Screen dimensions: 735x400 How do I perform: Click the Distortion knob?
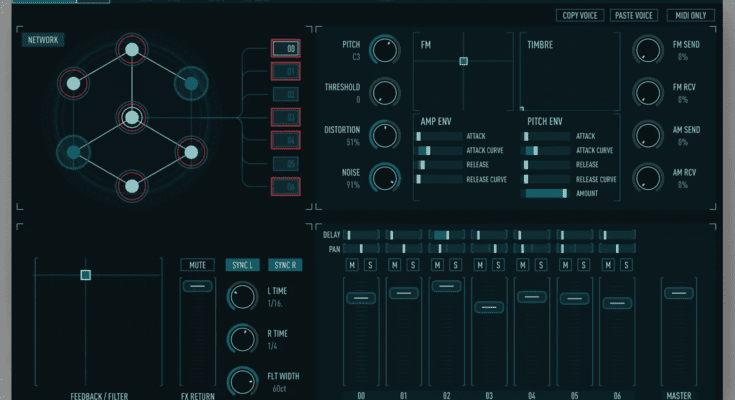coord(383,135)
